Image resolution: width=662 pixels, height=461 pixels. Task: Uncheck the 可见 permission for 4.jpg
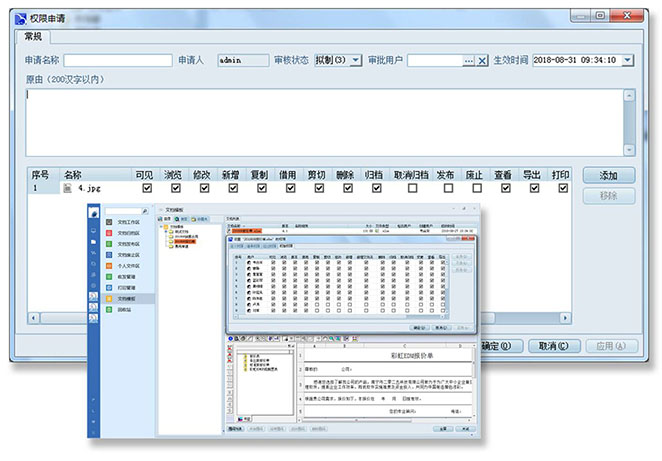pyautogui.click(x=147, y=188)
